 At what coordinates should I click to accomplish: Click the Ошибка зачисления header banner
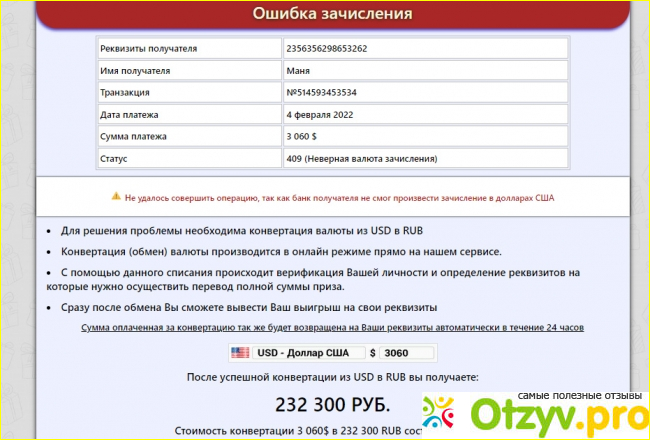pyautogui.click(x=332, y=14)
